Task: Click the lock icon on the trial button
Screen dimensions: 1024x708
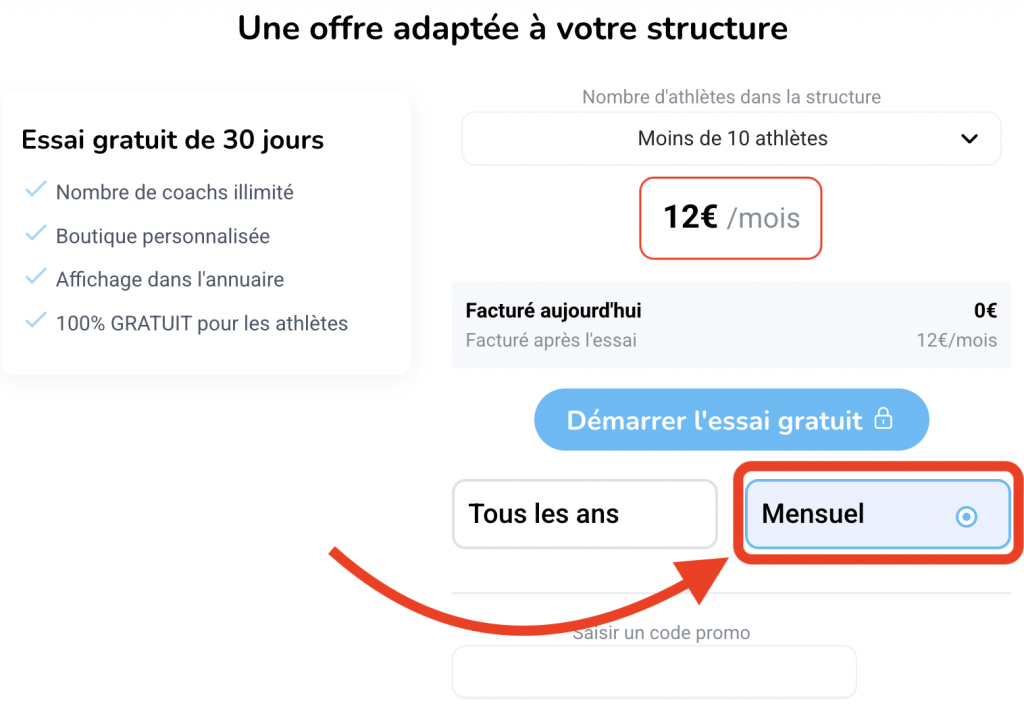Action: tap(883, 420)
